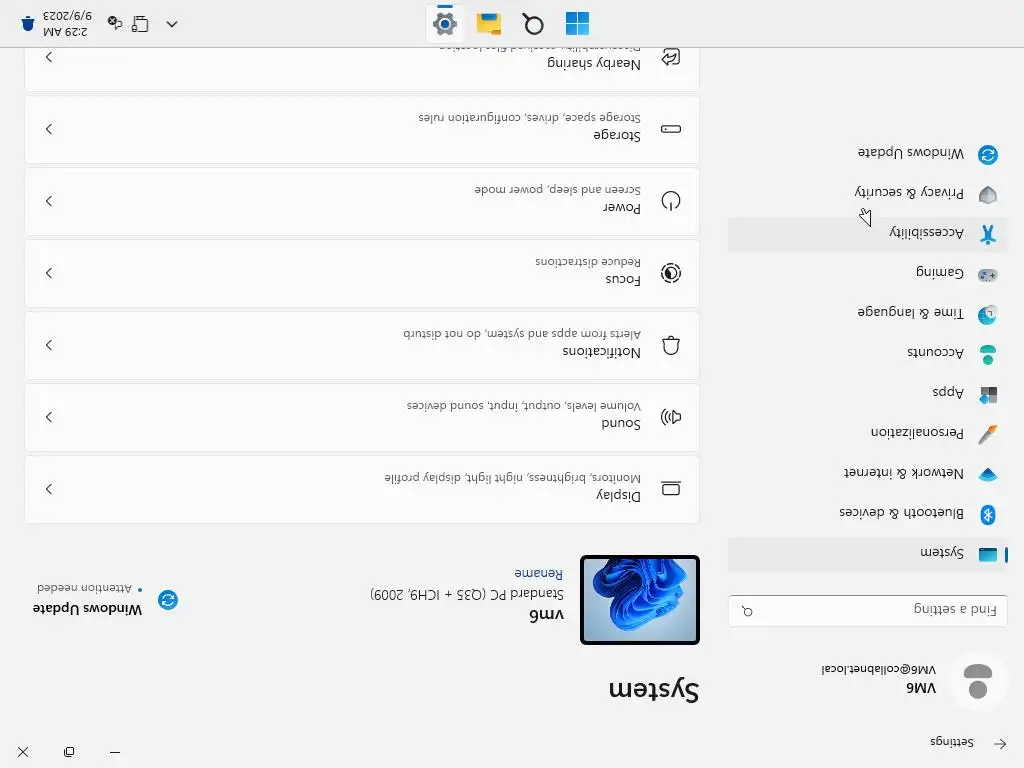
Task: Click the Power icon
Action: pos(671,200)
